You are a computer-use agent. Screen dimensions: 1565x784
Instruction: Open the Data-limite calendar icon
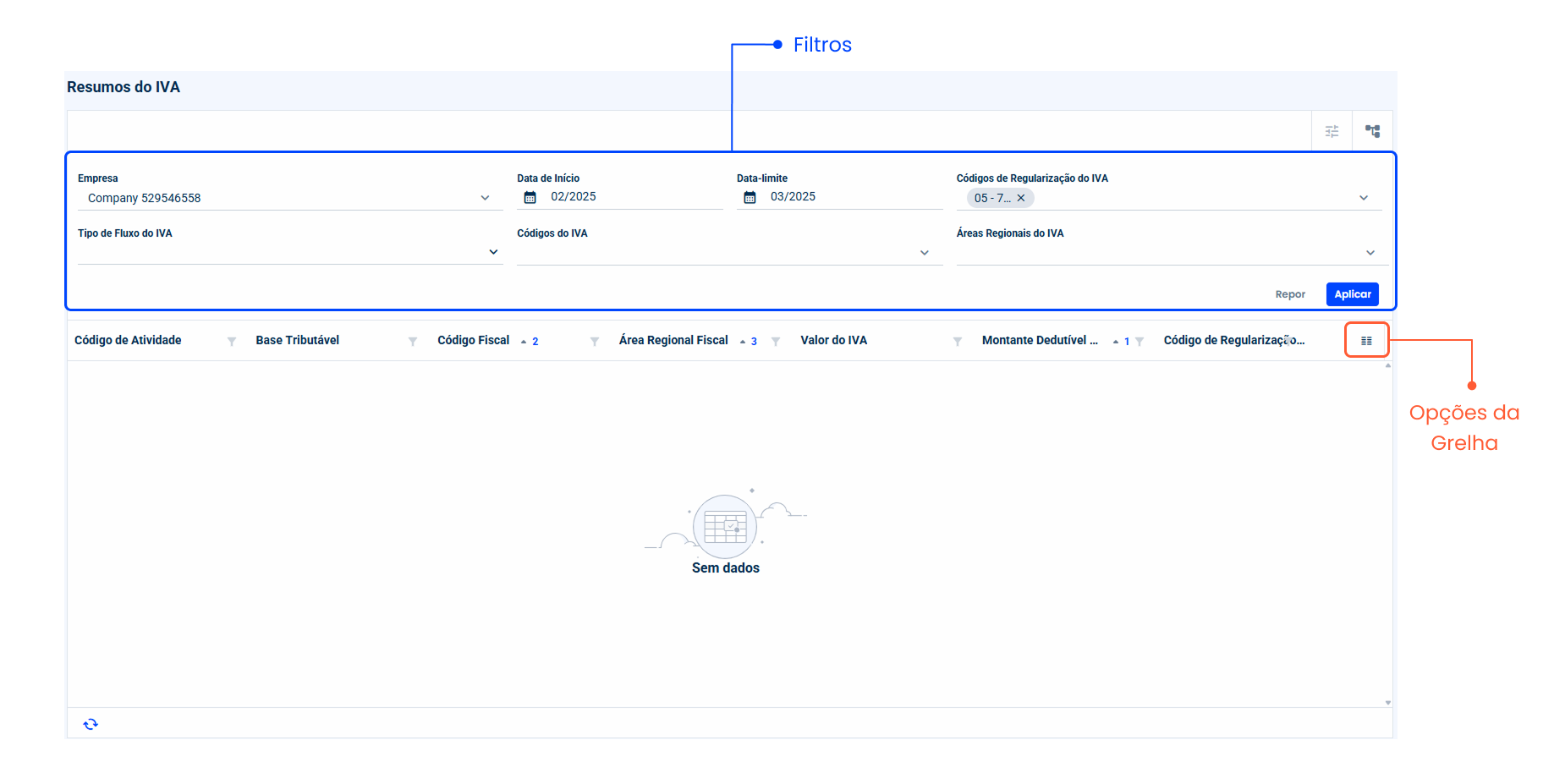coord(750,197)
